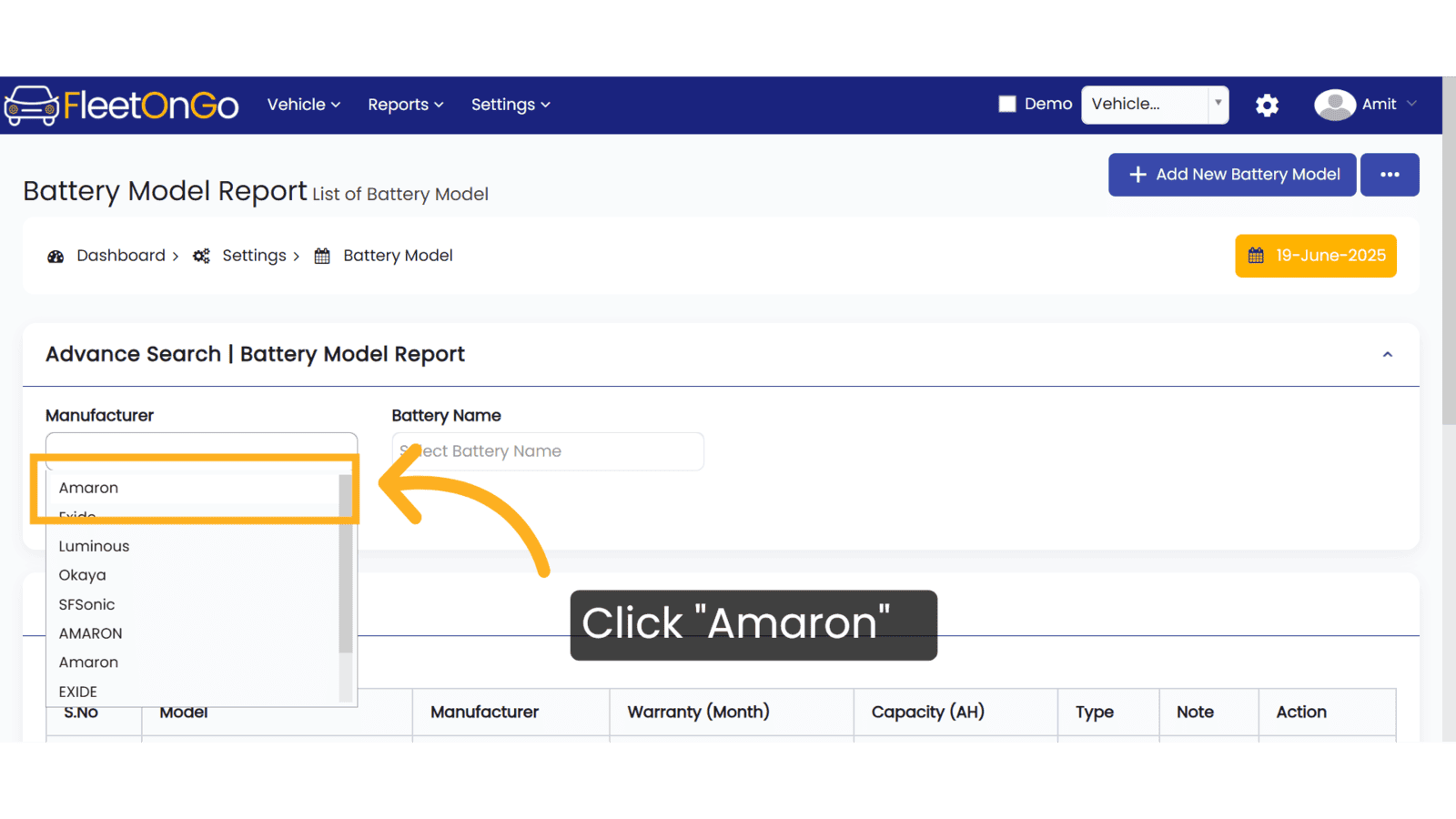Click the cogs icon beside Settings breadcrumb

[201, 257]
